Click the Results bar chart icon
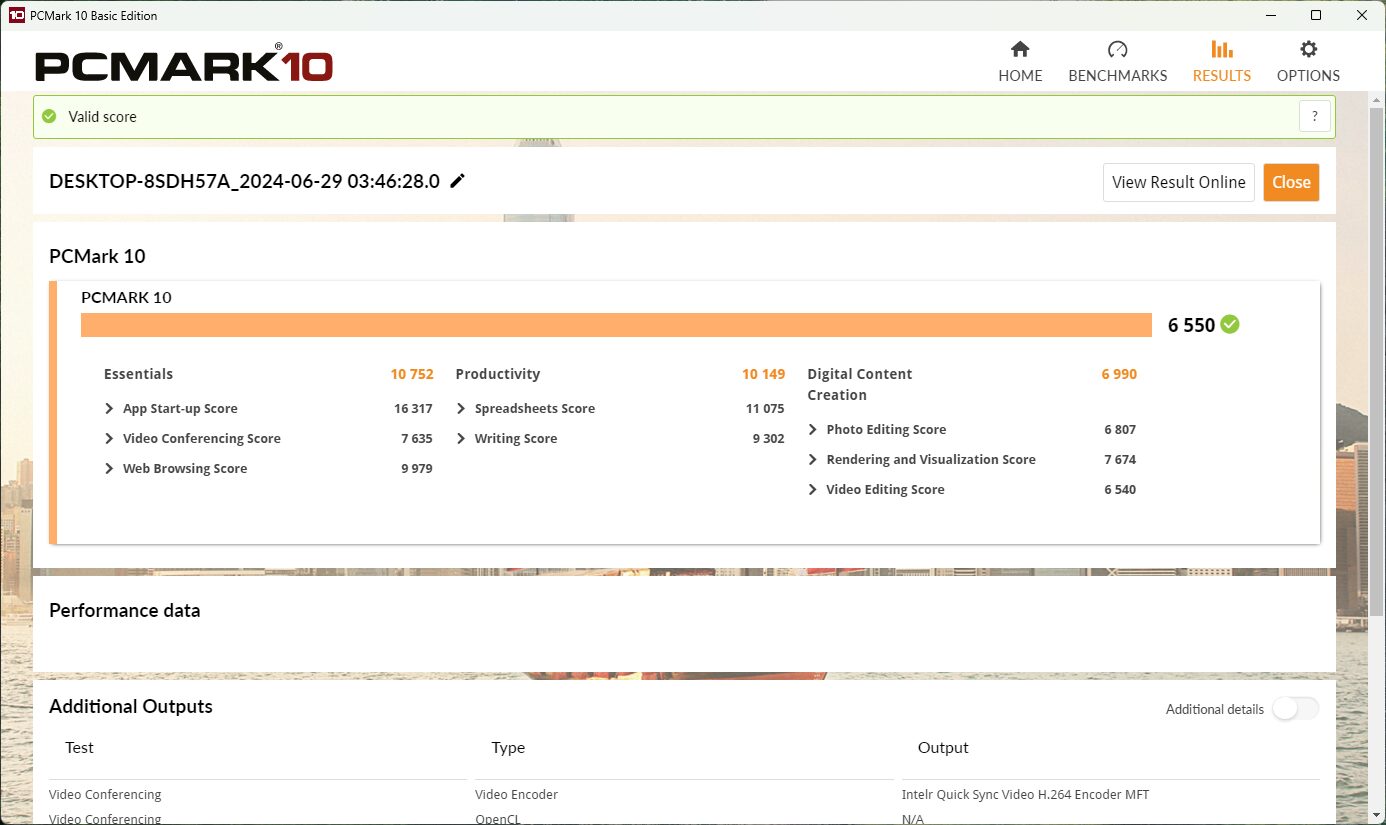 pos(1221,49)
